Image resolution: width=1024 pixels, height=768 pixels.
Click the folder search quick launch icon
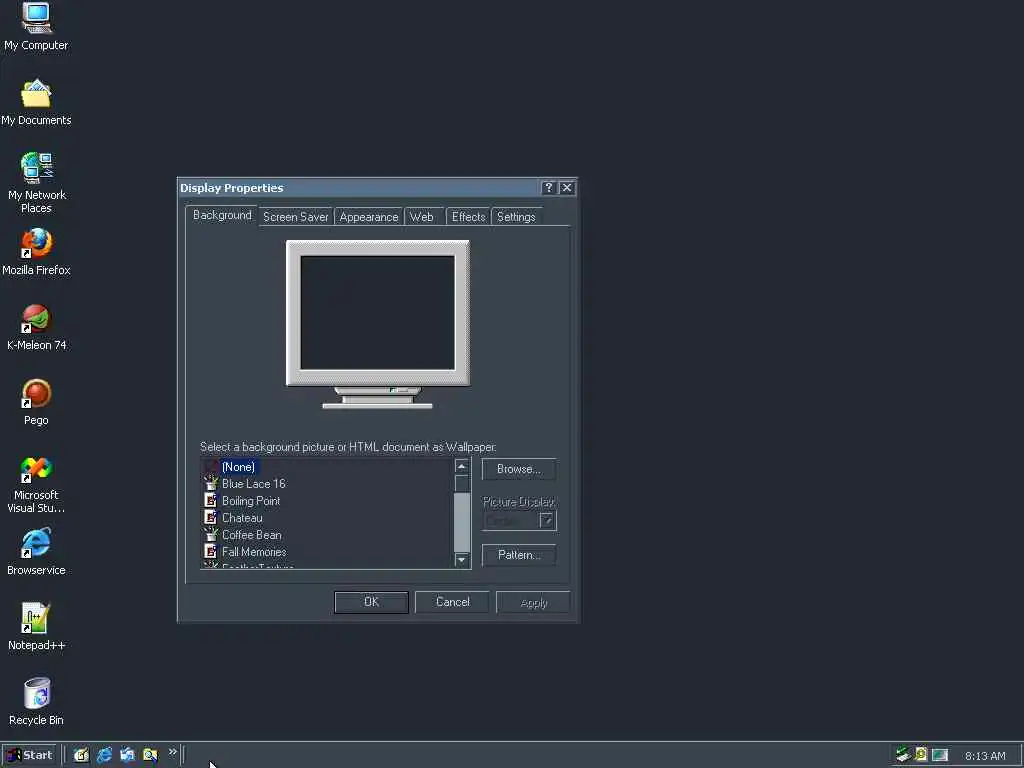pyautogui.click(x=150, y=755)
